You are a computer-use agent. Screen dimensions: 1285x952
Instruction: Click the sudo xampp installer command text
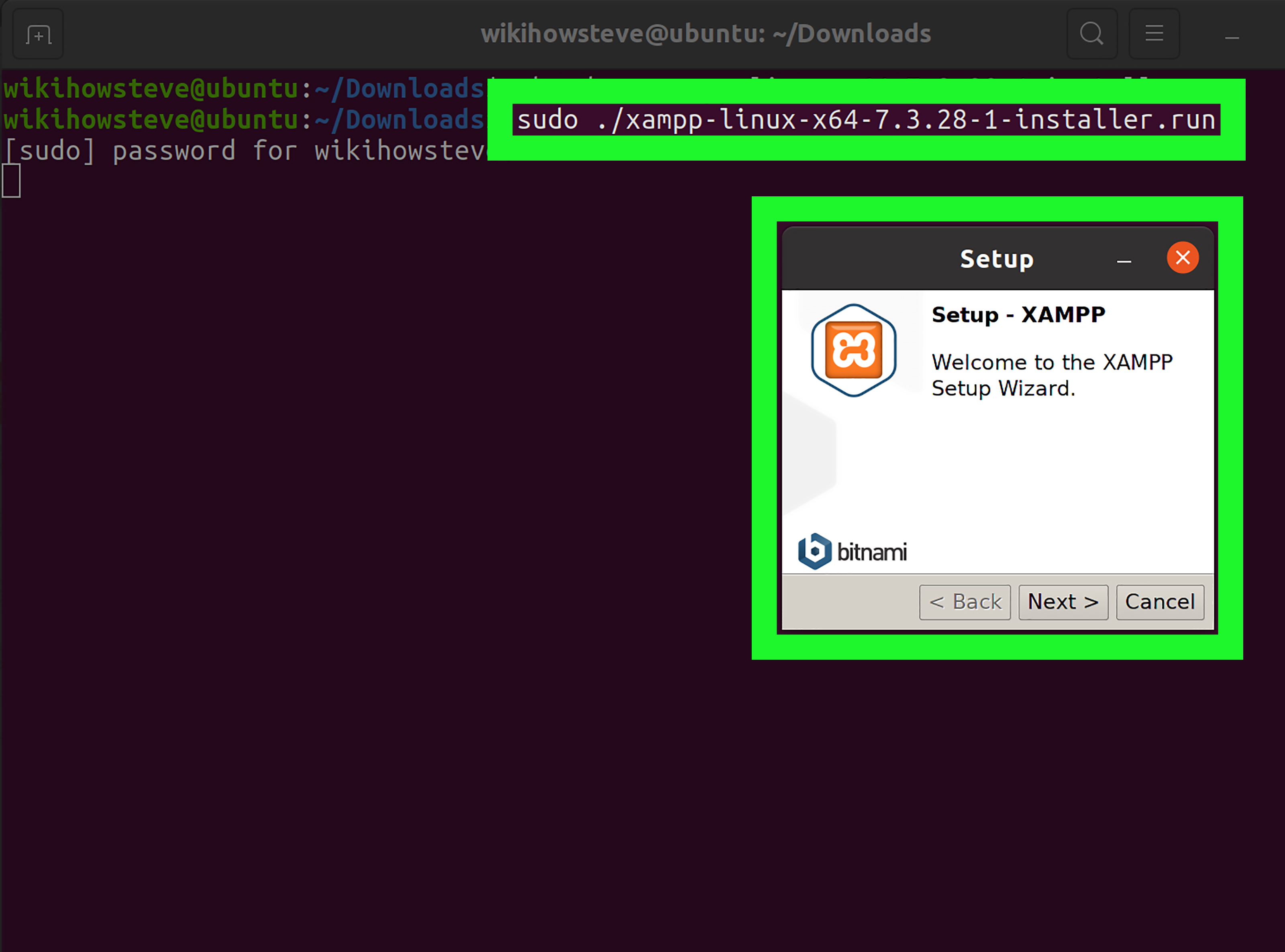pos(866,120)
